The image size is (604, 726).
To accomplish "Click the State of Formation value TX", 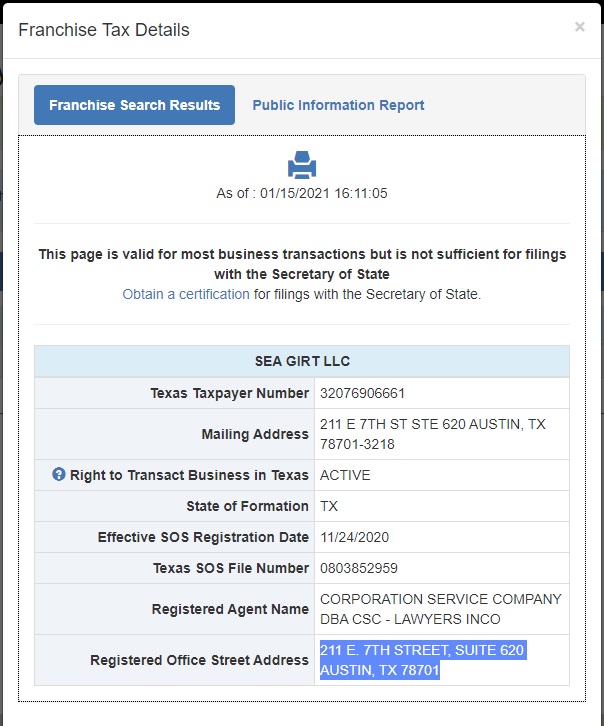I will (x=329, y=506).
